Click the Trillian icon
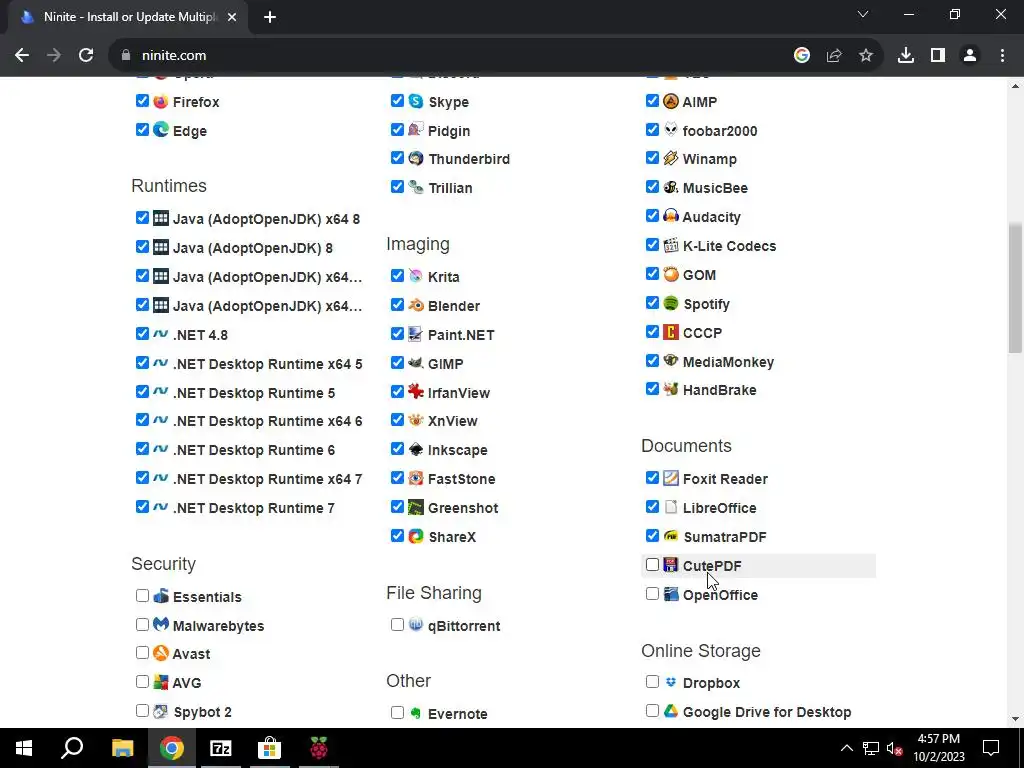 (416, 187)
